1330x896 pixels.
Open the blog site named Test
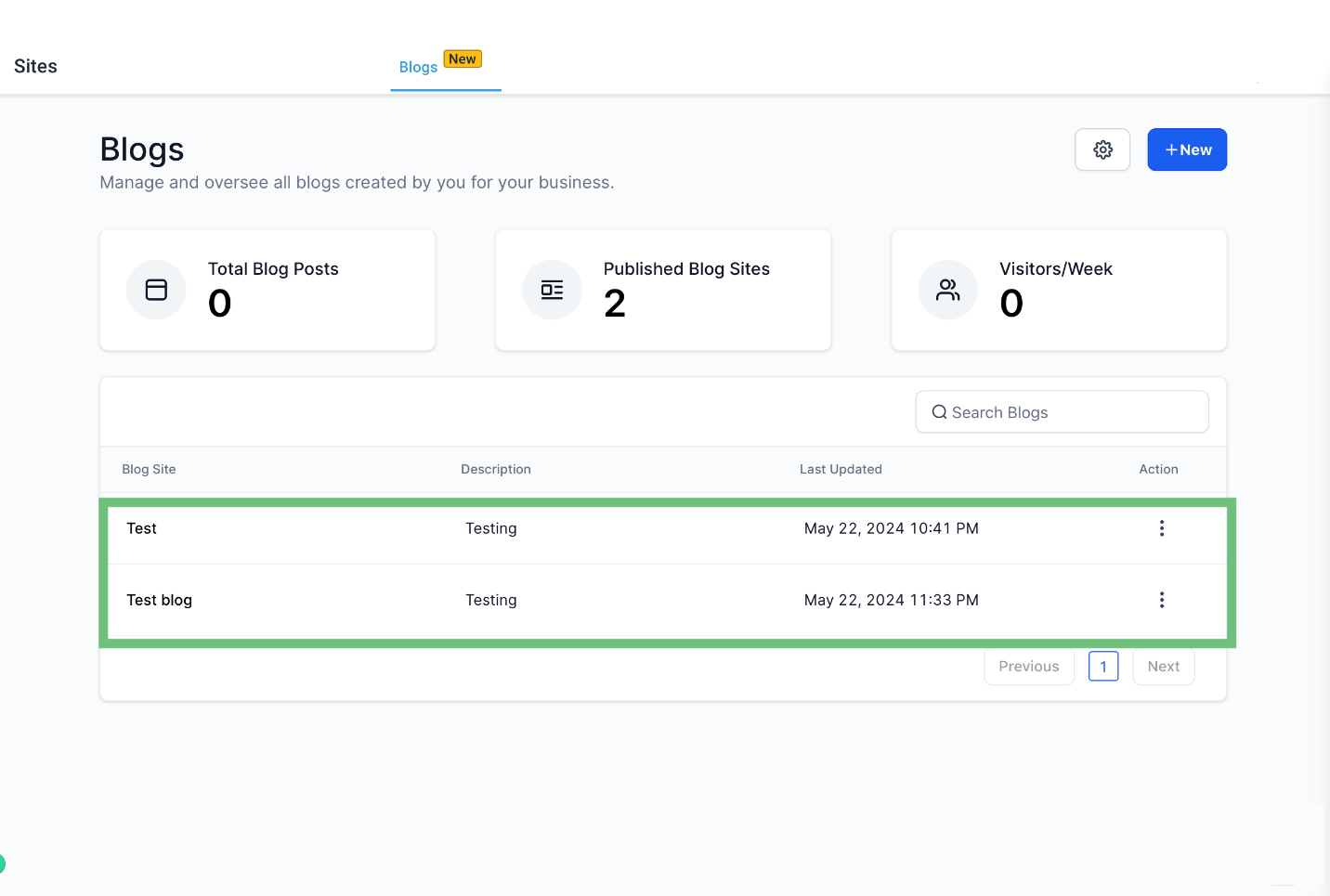[x=141, y=528]
